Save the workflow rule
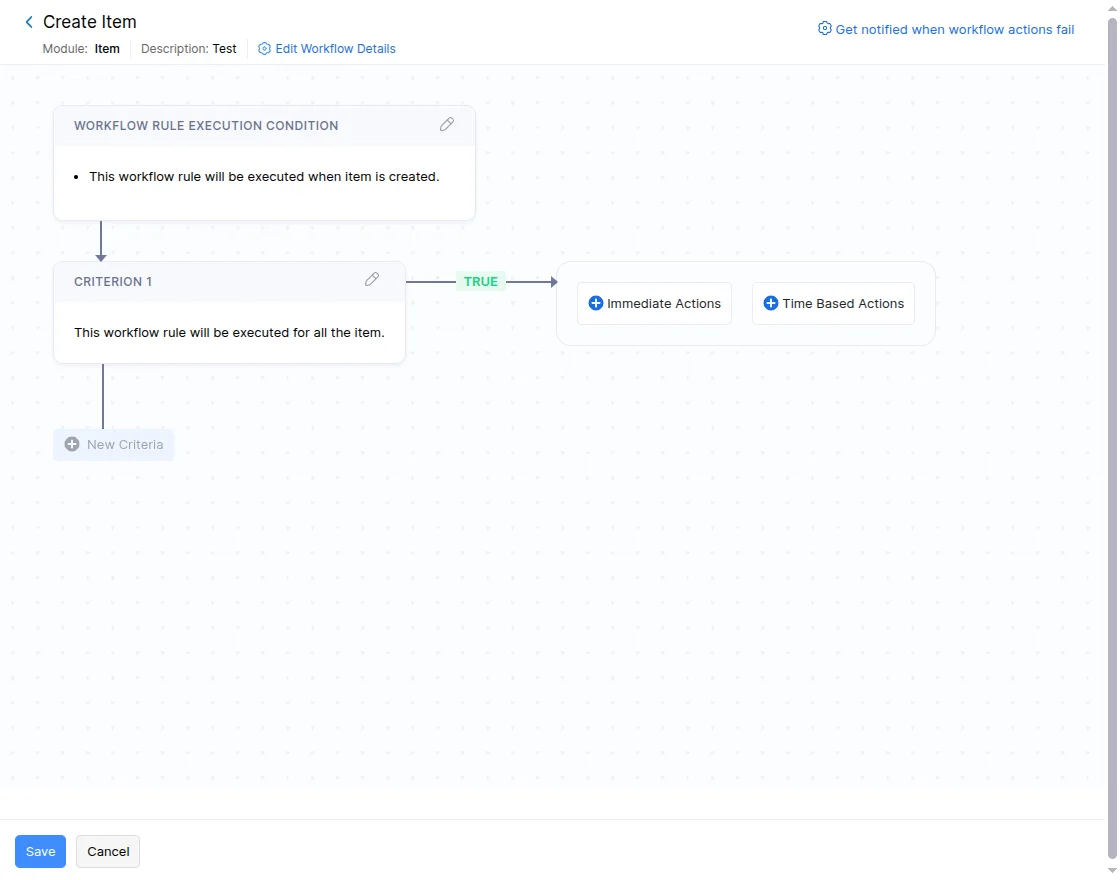1120x880 pixels. coord(41,851)
